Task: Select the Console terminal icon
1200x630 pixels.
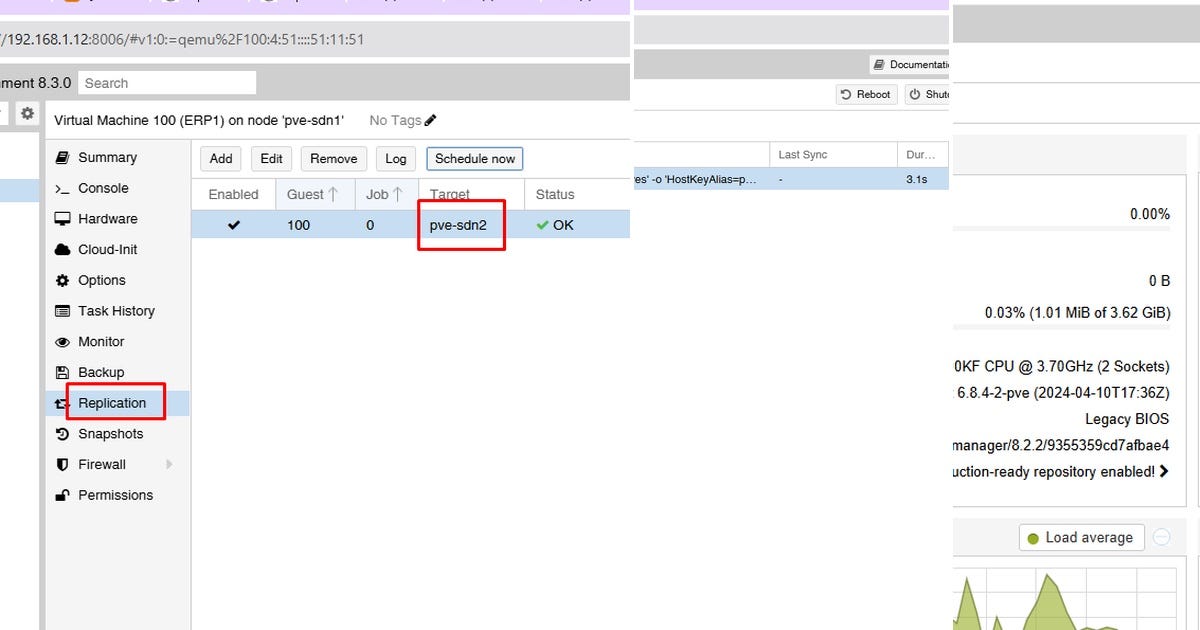Action: coord(63,188)
